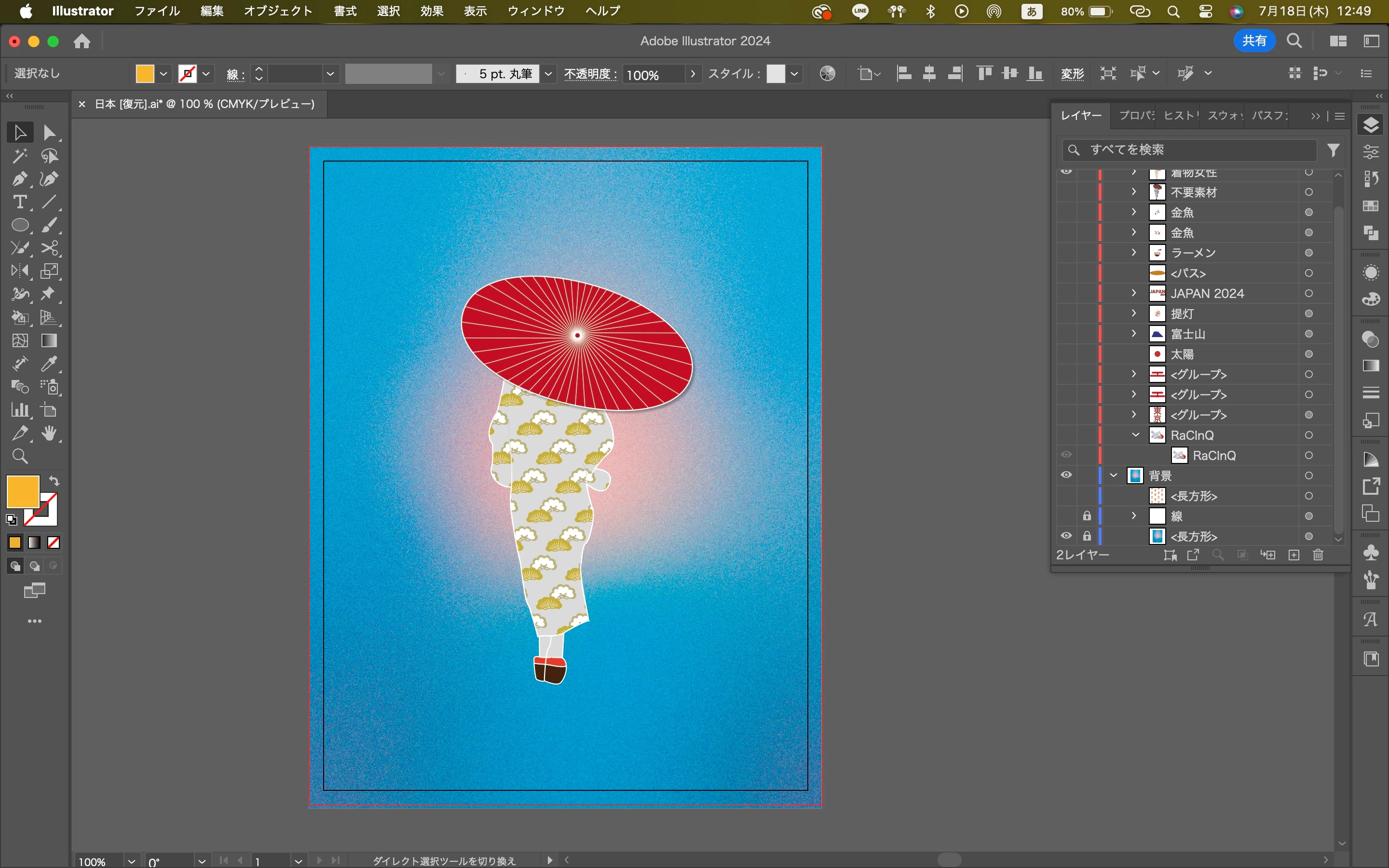Click the 共有 share button
The height and width of the screenshot is (868, 1389).
click(x=1254, y=41)
